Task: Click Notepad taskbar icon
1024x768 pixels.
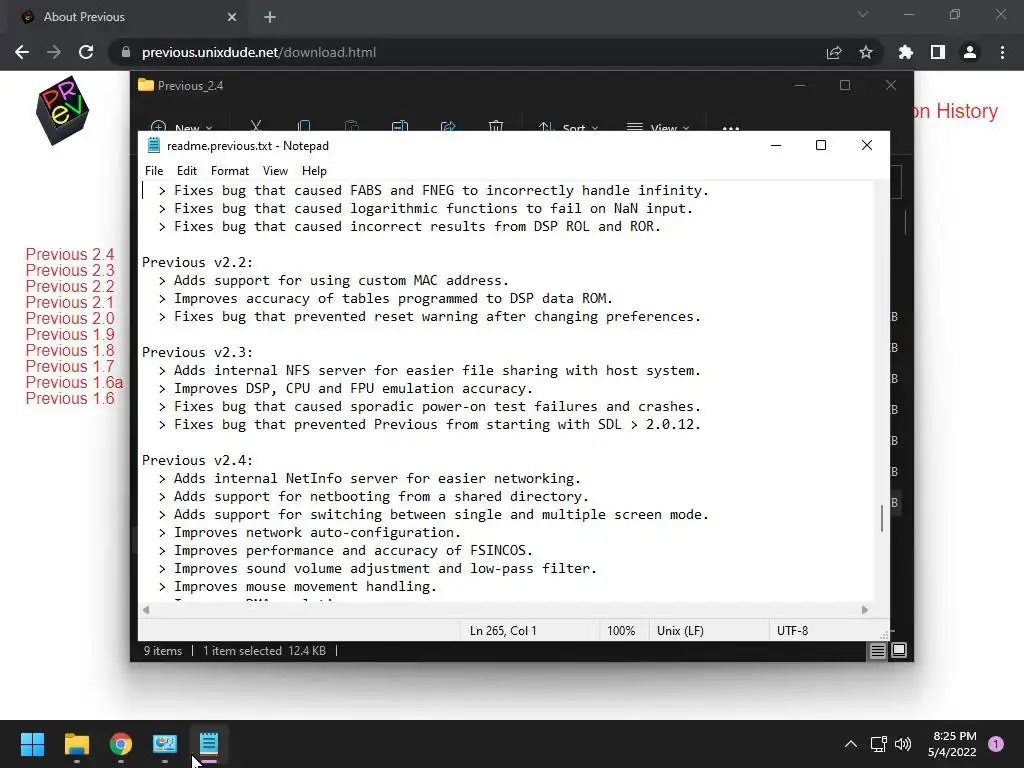Action: click(208, 744)
